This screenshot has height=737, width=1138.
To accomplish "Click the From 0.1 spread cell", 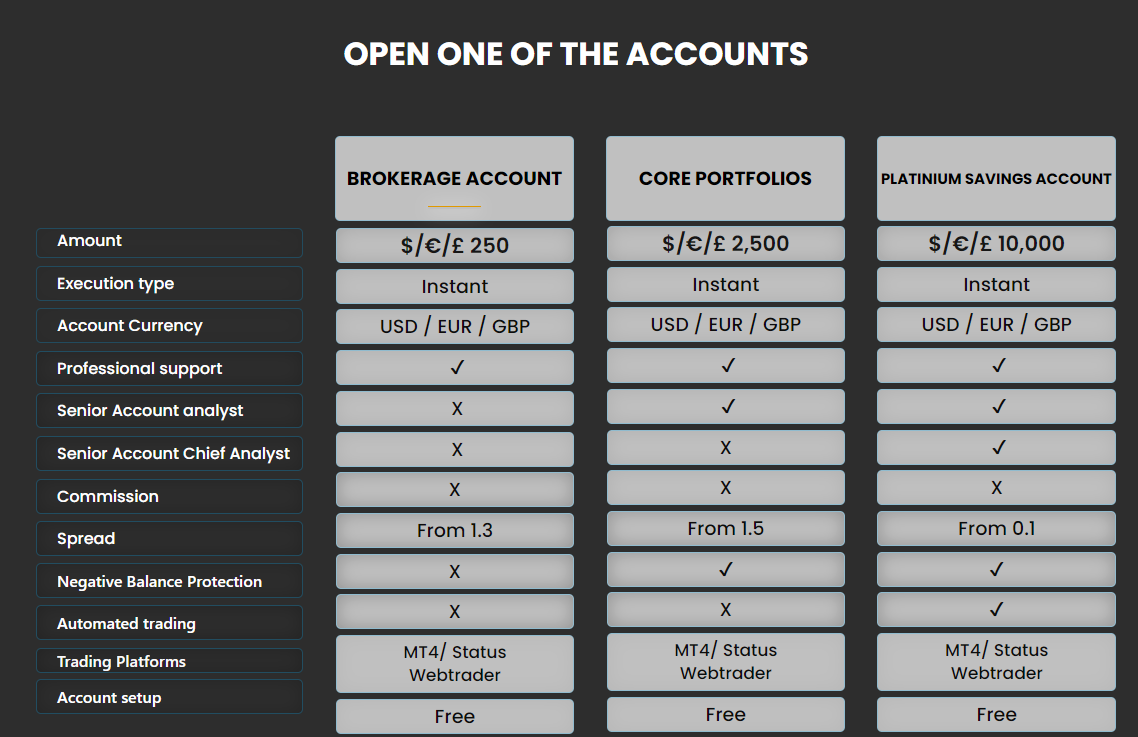I will click(996, 529).
